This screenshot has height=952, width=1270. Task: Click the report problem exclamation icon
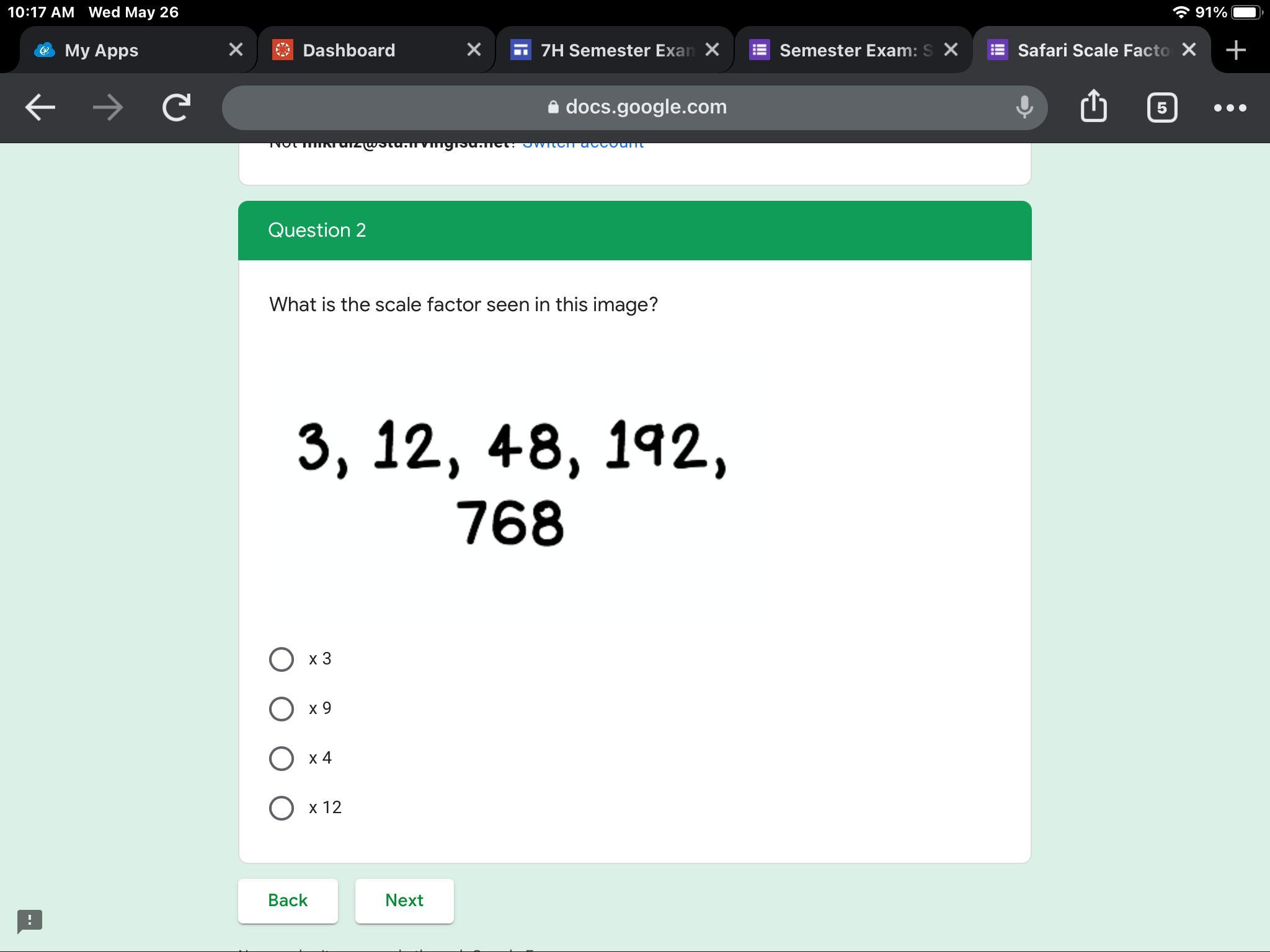pyautogui.click(x=30, y=920)
